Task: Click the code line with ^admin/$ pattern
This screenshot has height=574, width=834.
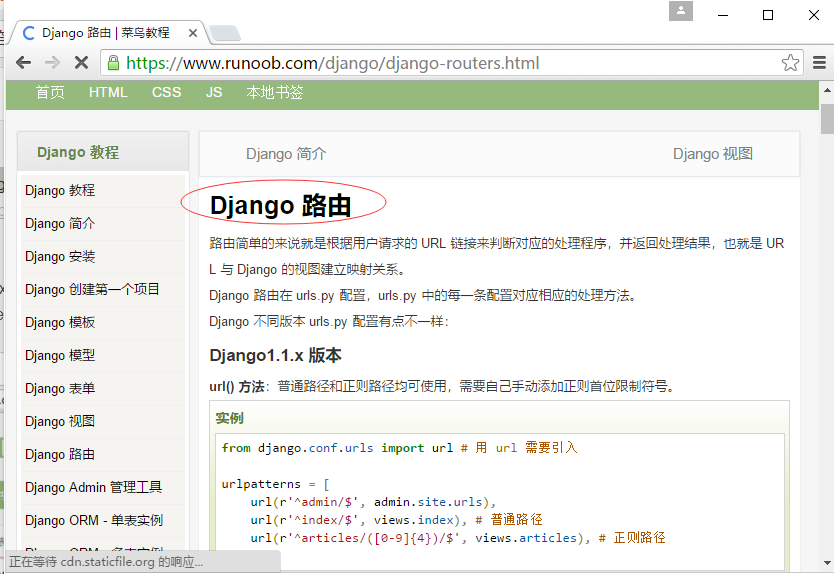Action: (373, 502)
